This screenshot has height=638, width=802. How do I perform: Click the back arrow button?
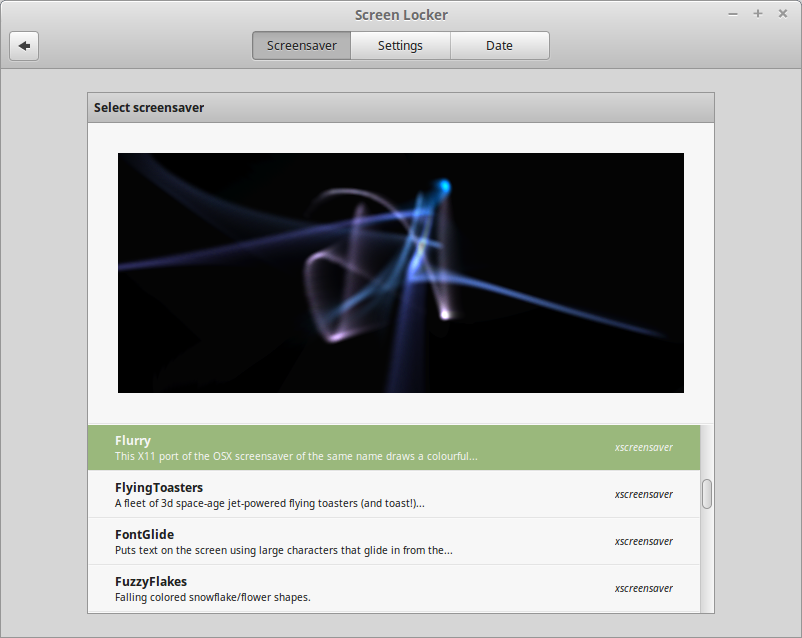[24, 46]
